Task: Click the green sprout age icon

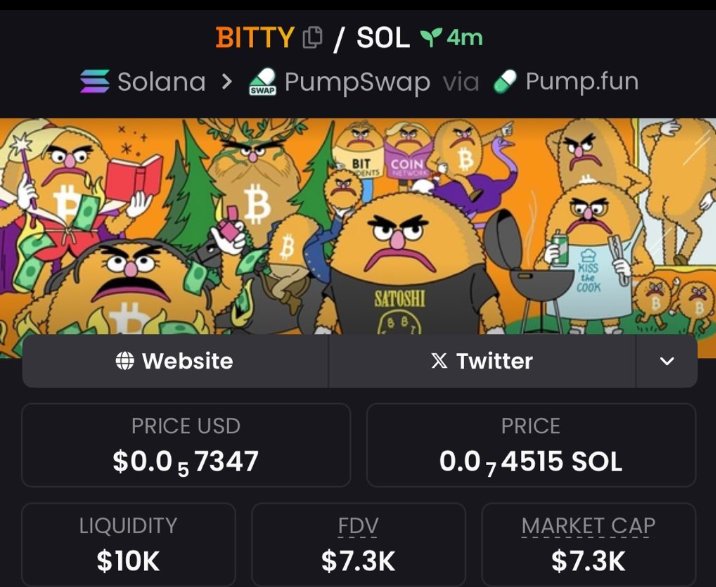Action: 431,37
